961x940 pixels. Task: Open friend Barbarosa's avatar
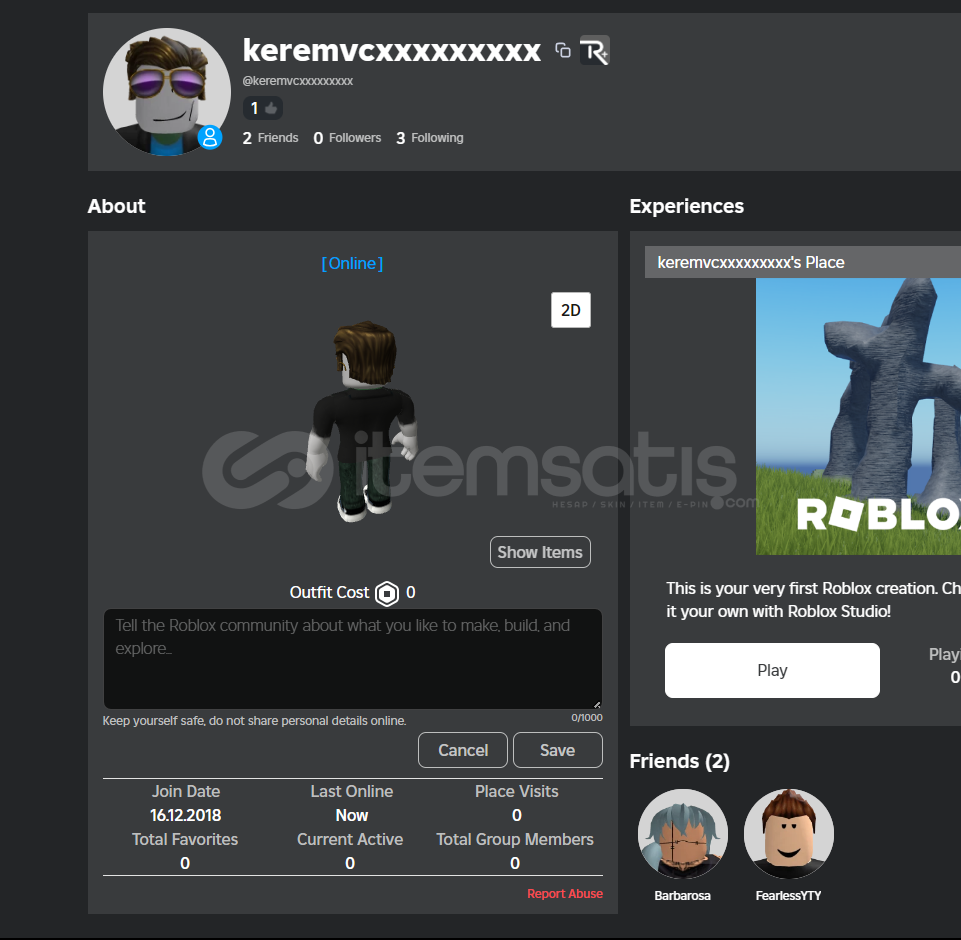683,834
